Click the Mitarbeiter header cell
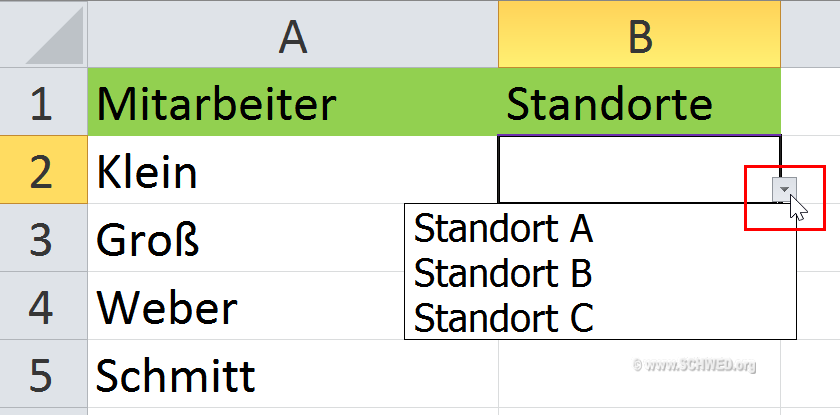This screenshot has height=415, width=840. pyautogui.click(x=292, y=103)
